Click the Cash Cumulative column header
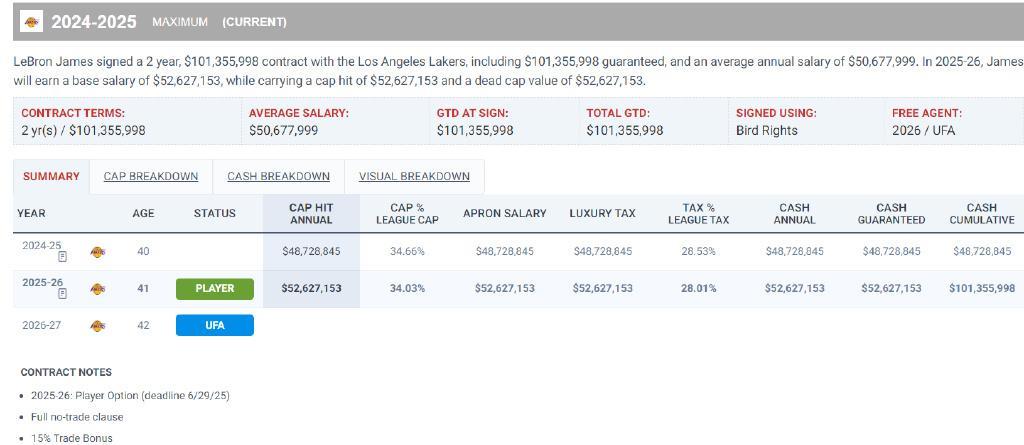Image resolution: width=1024 pixels, height=445 pixels. click(982, 214)
